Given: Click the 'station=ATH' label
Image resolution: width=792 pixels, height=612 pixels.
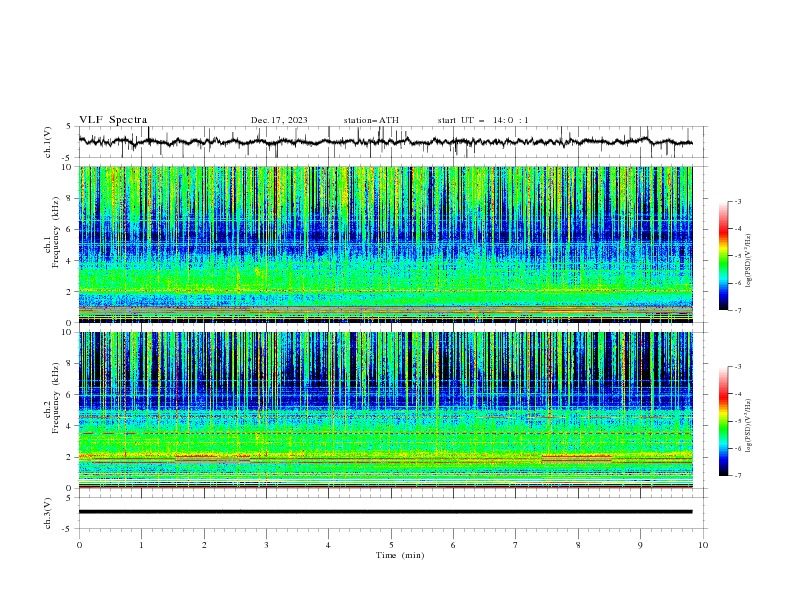Looking at the screenshot, I should click(371, 120).
